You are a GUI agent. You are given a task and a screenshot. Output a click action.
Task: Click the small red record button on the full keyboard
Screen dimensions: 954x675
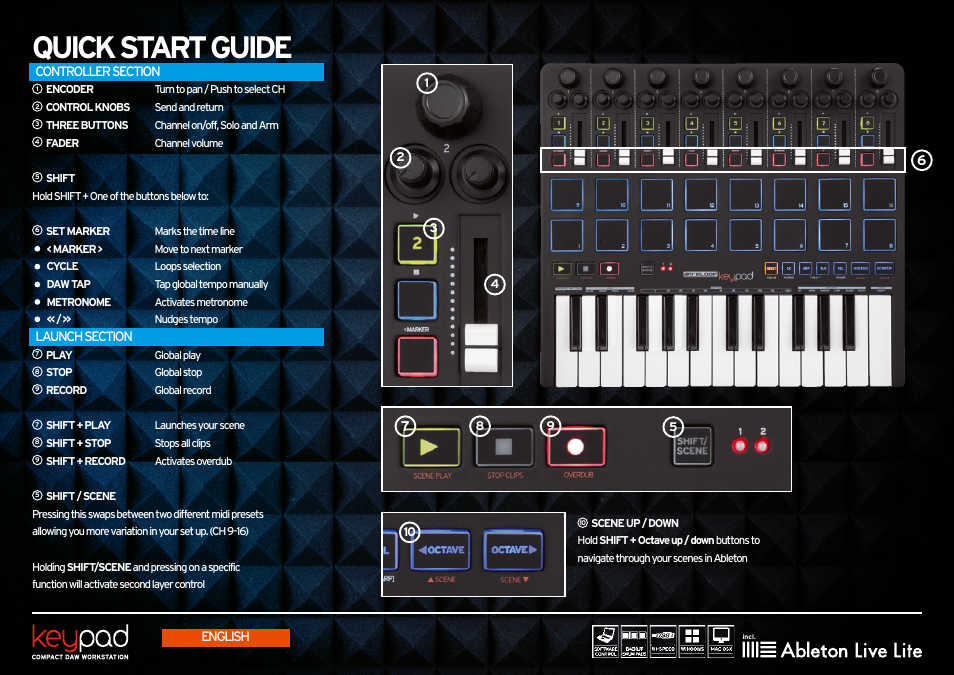[609, 268]
